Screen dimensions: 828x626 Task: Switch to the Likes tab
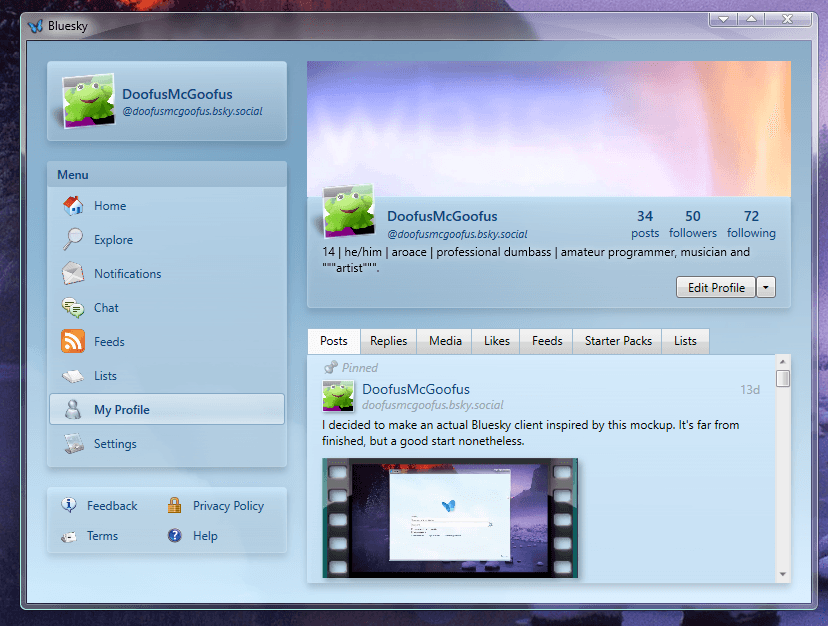pyautogui.click(x=495, y=340)
